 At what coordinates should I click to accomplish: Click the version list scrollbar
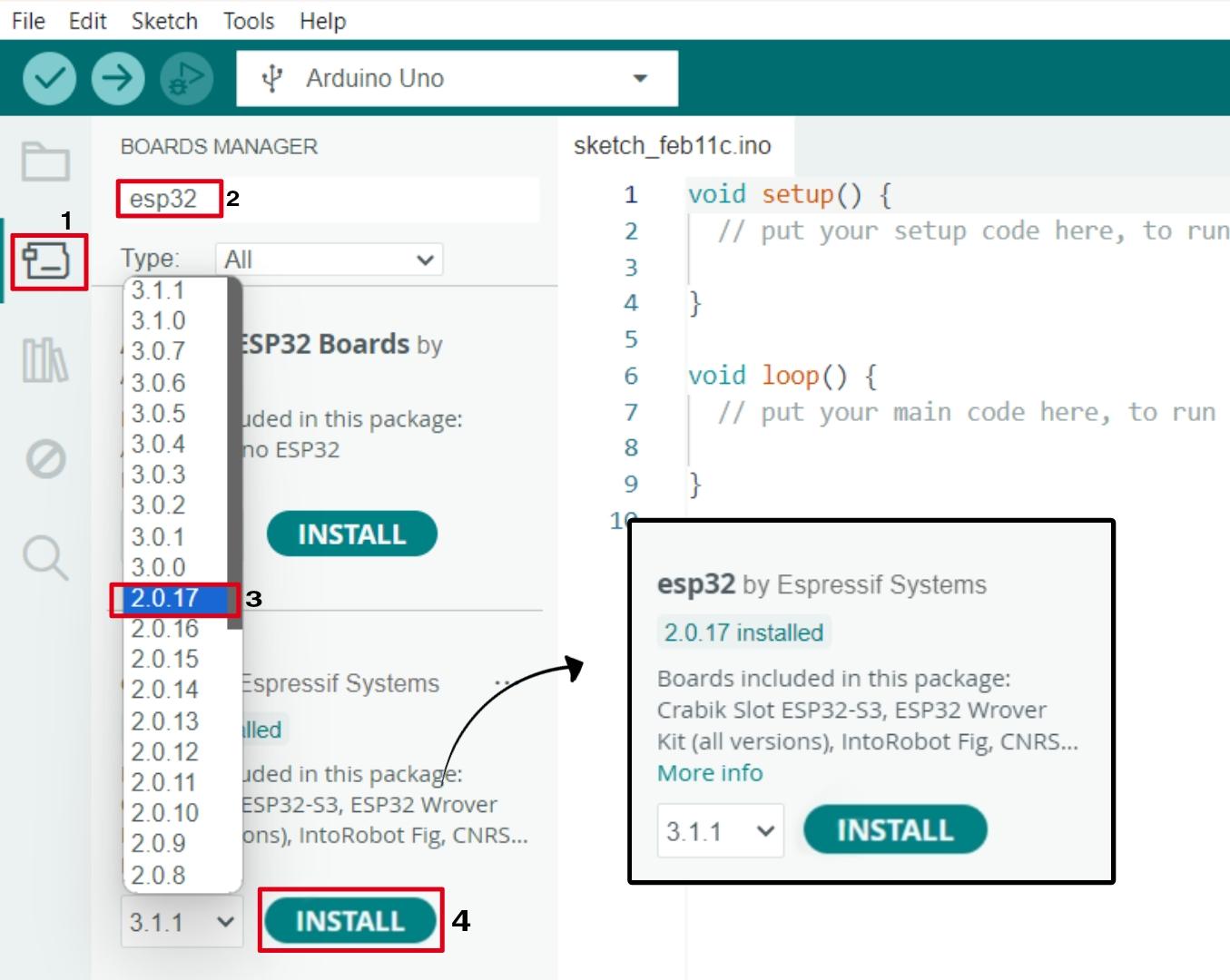(x=234, y=452)
